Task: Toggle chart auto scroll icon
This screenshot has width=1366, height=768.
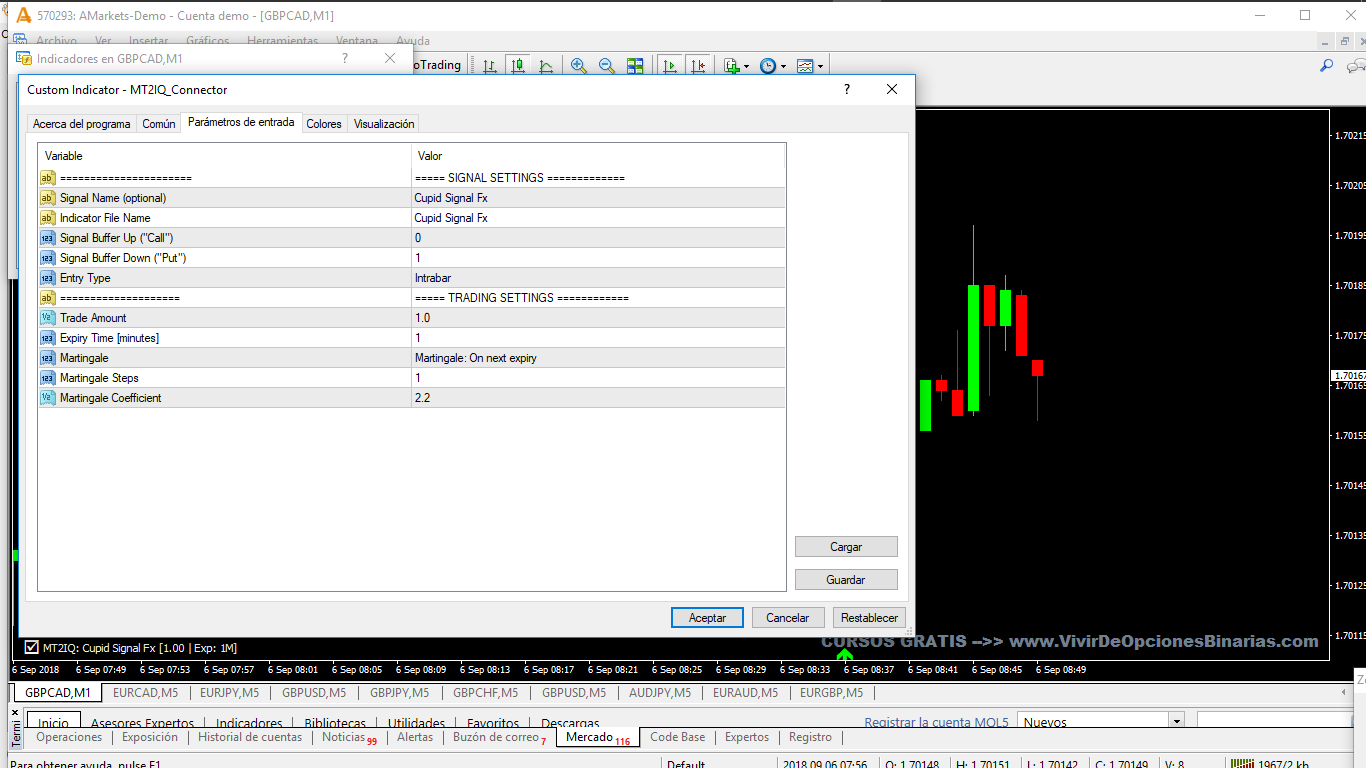Action: point(669,66)
